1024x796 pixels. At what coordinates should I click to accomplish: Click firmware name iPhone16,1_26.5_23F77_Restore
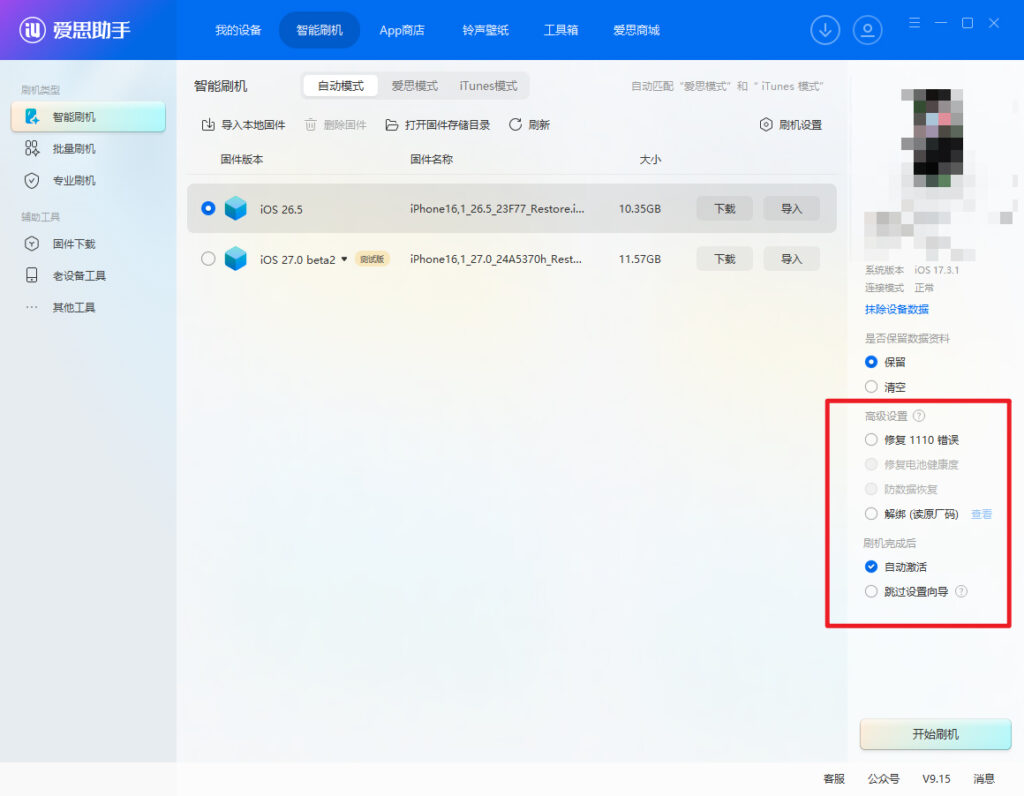pos(497,208)
